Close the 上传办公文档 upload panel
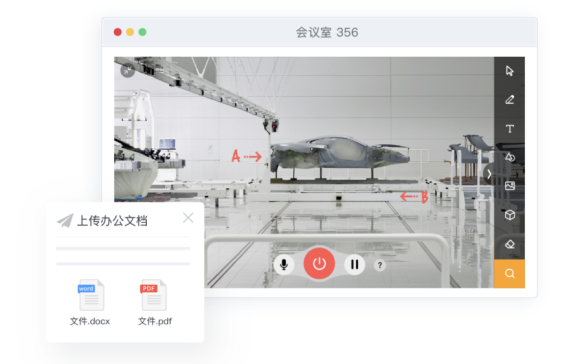The width and height of the screenshot is (580, 364). (188, 218)
